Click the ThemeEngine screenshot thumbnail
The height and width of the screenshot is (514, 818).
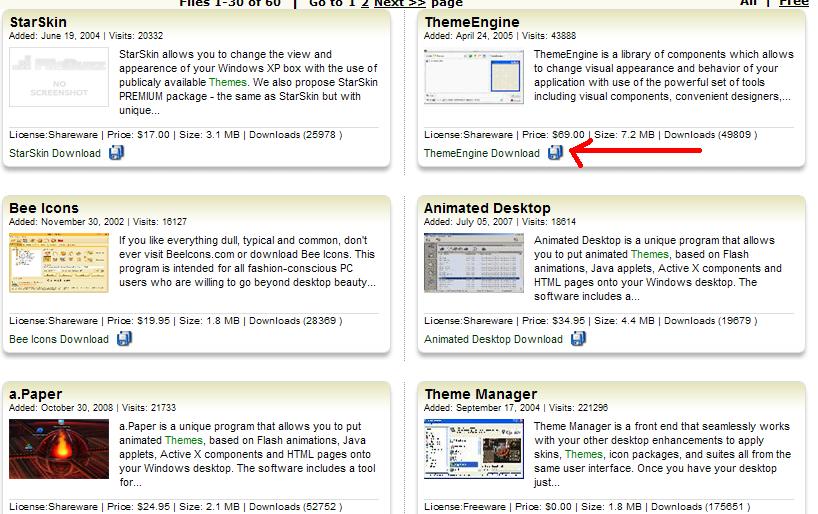(x=474, y=77)
